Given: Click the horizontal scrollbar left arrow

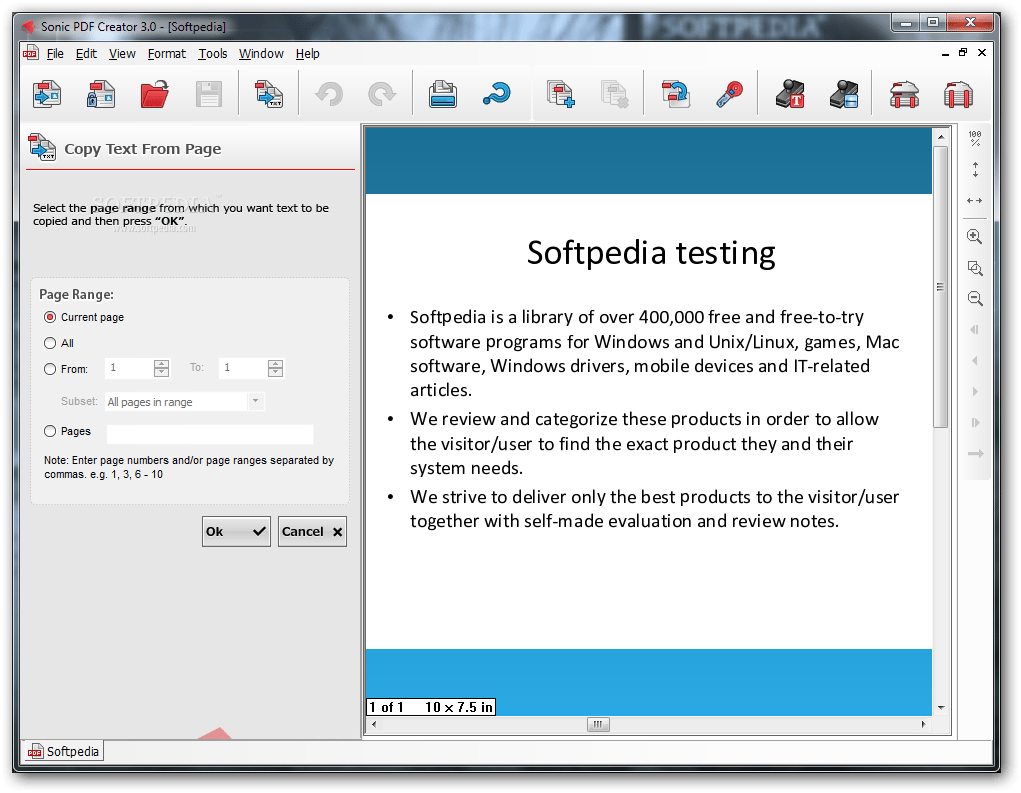Looking at the screenshot, I should [x=373, y=724].
